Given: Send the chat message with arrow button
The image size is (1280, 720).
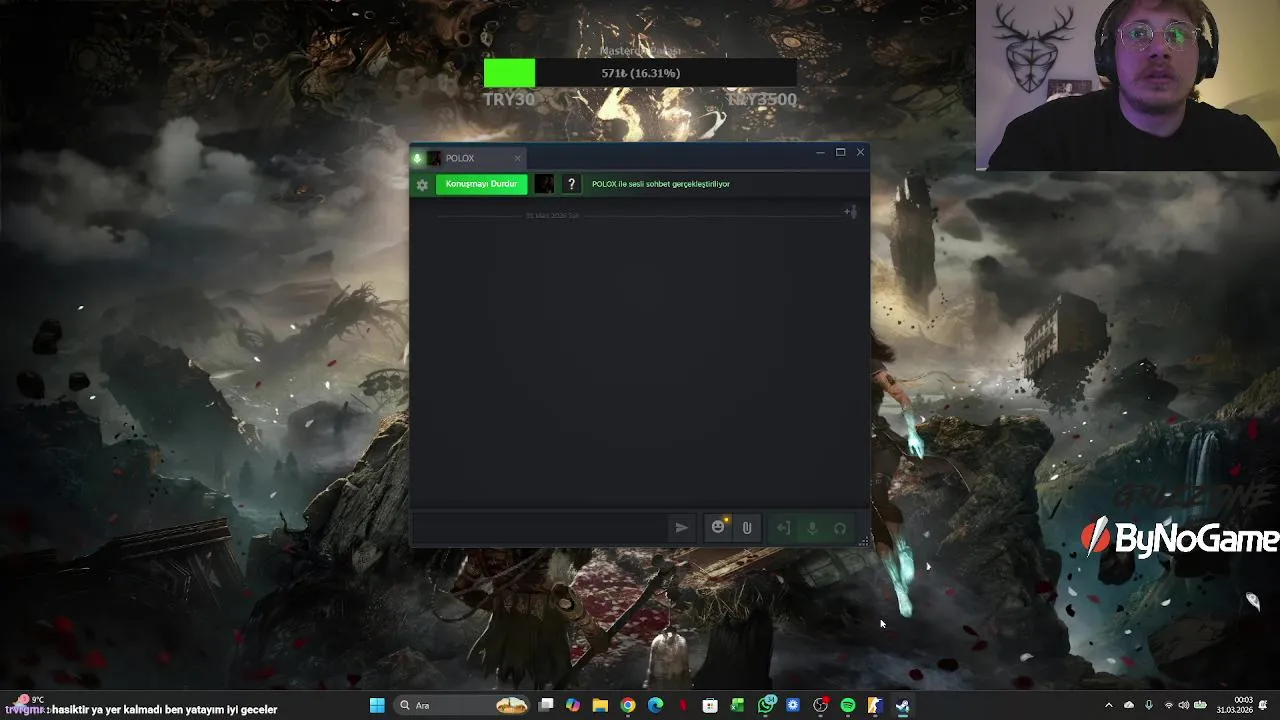Looking at the screenshot, I should click(681, 528).
